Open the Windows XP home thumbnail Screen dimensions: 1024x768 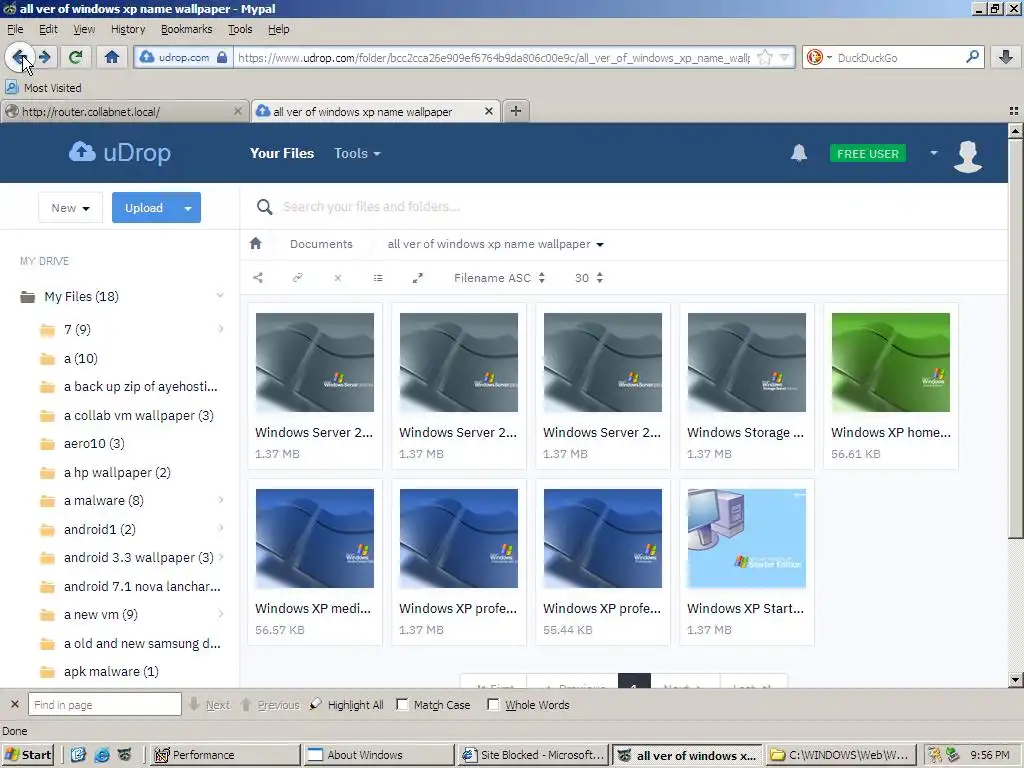point(891,362)
